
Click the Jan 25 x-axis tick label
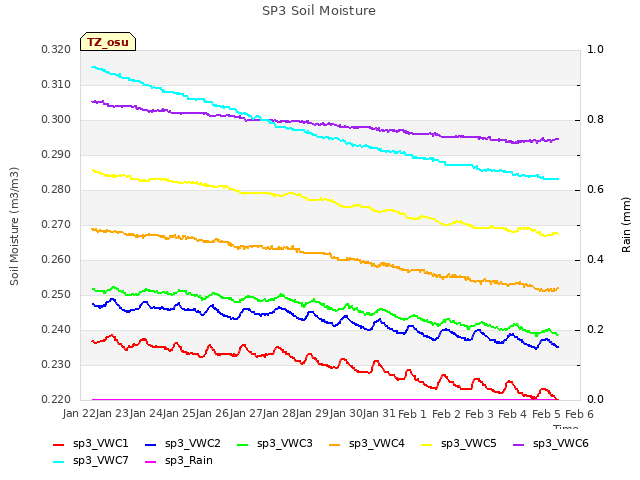179,413
